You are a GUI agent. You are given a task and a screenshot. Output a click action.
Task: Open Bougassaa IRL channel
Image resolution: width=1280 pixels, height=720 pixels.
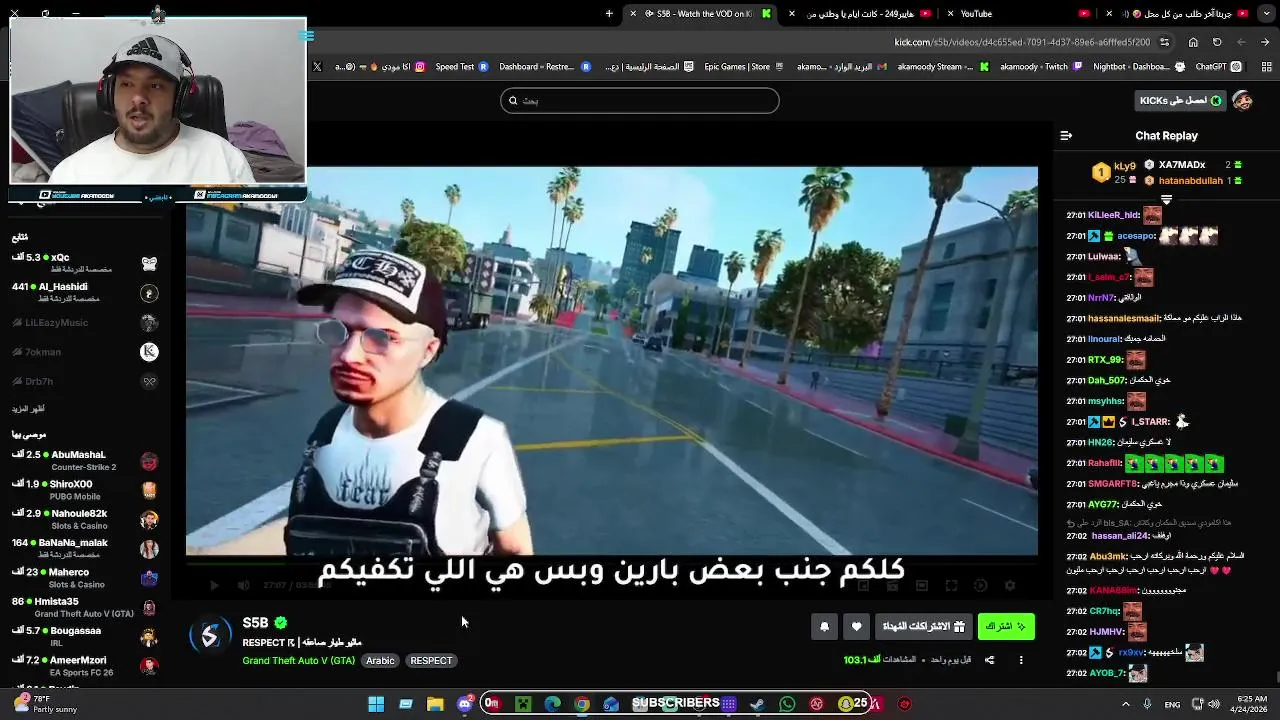click(85, 636)
